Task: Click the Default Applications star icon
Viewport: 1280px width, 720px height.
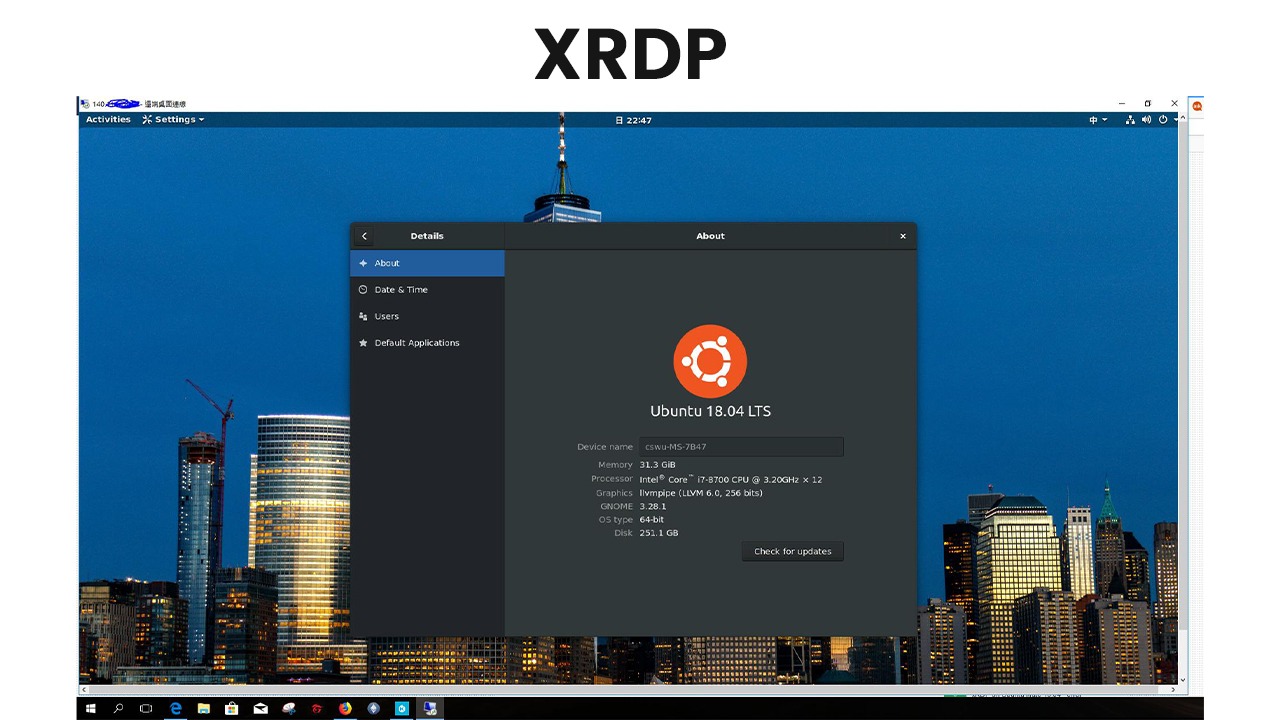Action: (362, 342)
